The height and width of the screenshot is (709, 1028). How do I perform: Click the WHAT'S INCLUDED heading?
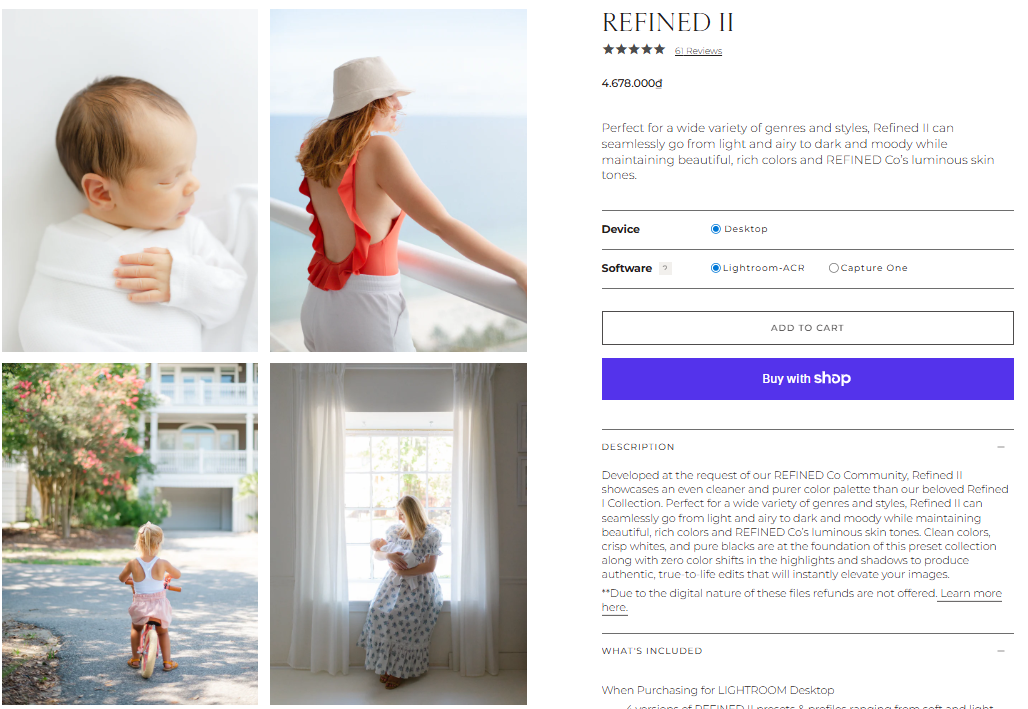pyautogui.click(x=652, y=651)
